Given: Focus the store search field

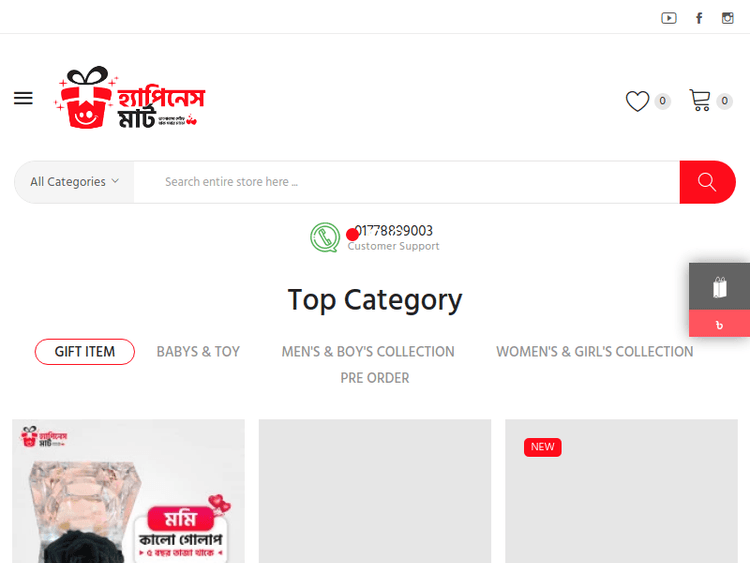Looking at the screenshot, I should tap(407, 182).
